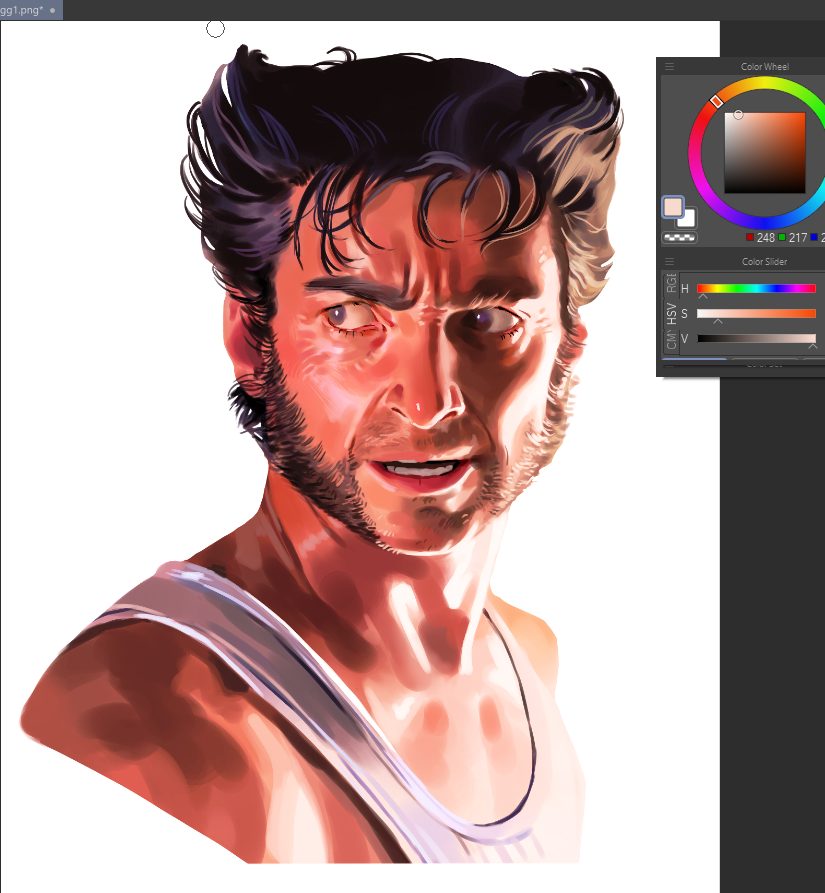Switch to the CMYK slider tab
The image size is (825, 893).
click(671, 341)
